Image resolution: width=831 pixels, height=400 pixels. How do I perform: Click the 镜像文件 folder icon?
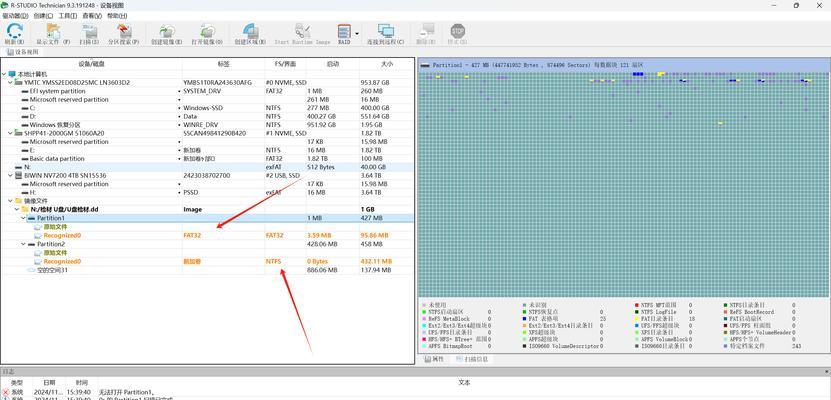[x=19, y=201]
